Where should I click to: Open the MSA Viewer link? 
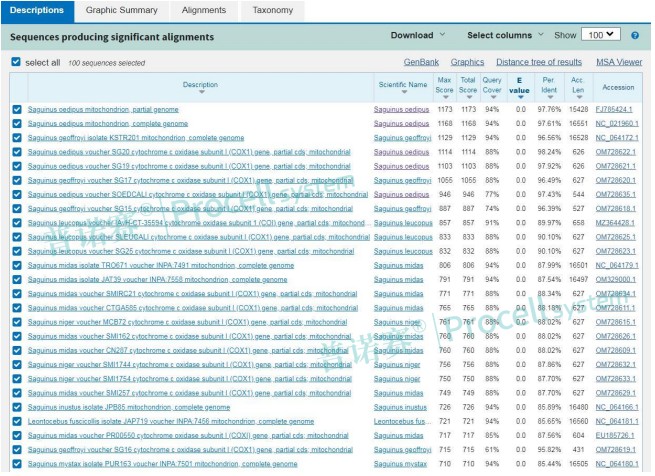[x=619, y=62]
